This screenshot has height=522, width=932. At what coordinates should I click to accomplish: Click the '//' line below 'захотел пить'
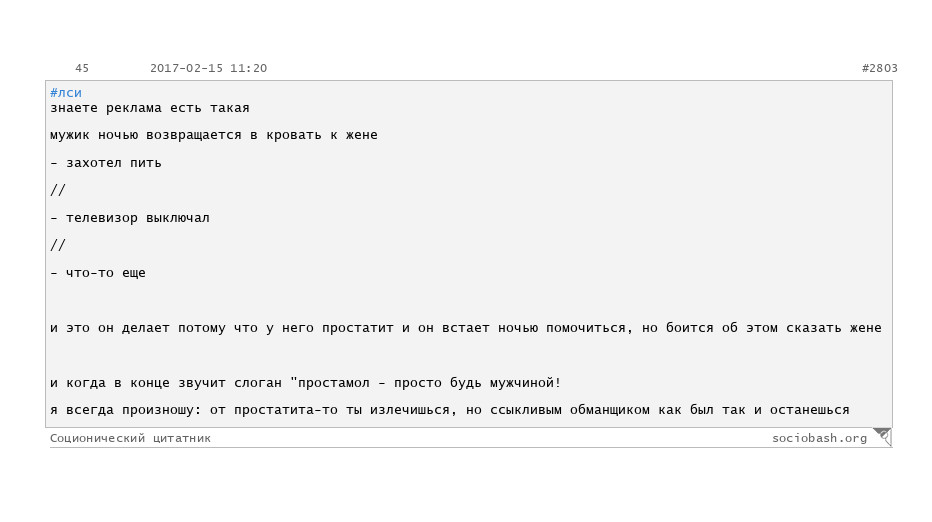(x=58, y=190)
